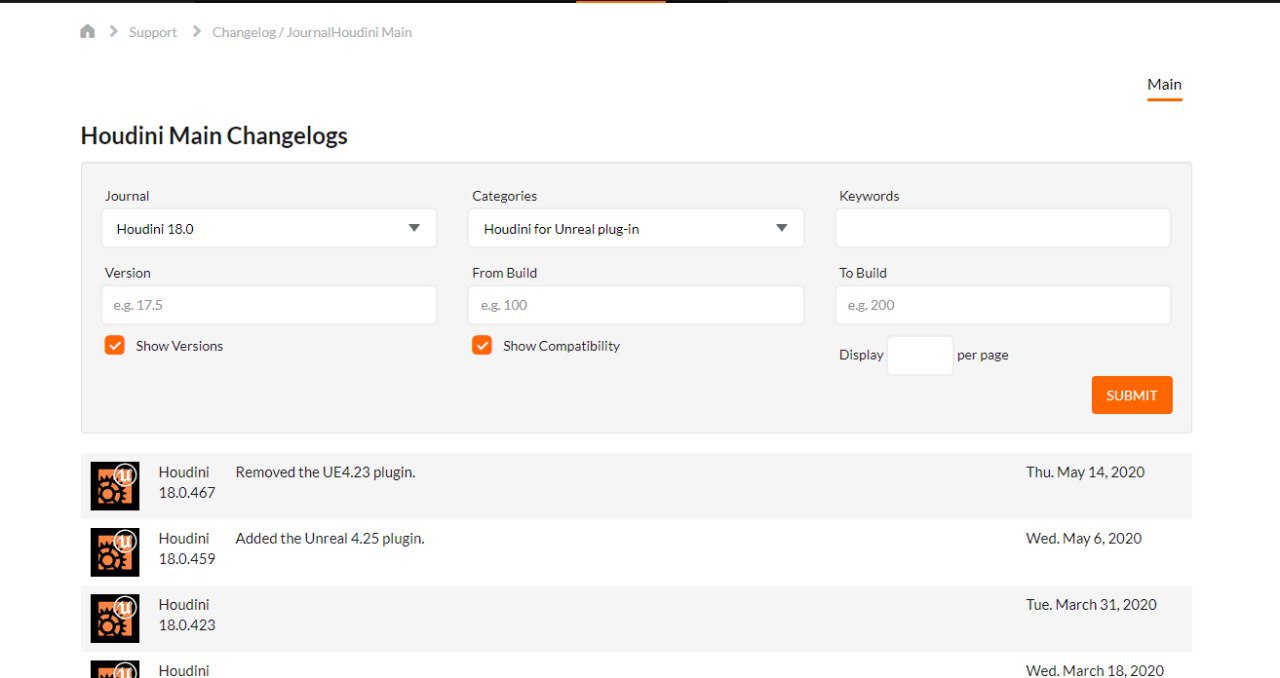Select the Houdini 18.0.423 version text
The image size is (1280, 678).
(x=187, y=614)
